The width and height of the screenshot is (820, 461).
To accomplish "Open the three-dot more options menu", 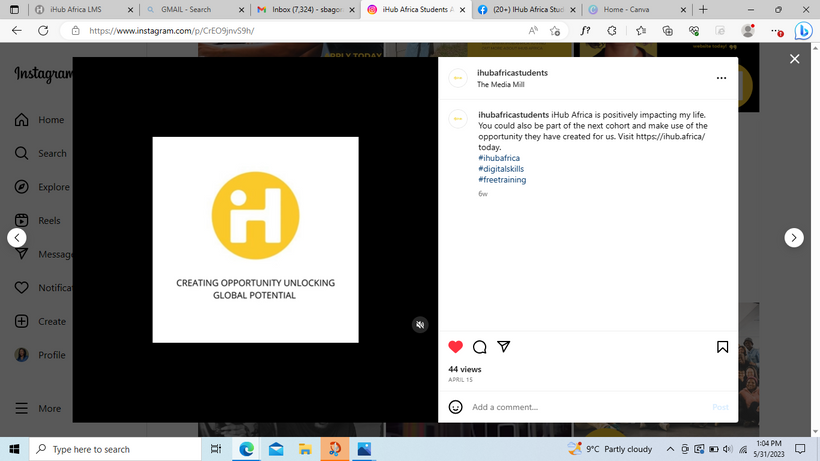I will 721,77.
